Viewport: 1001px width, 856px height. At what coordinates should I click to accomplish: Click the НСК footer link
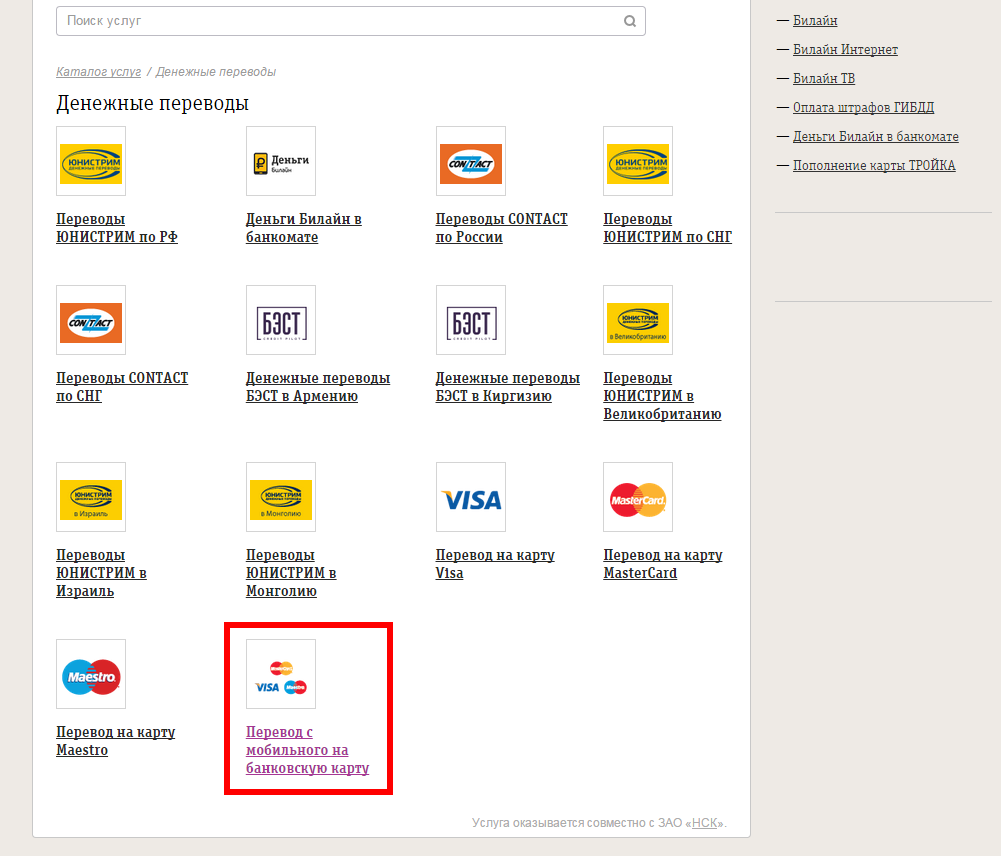tap(704, 823)
